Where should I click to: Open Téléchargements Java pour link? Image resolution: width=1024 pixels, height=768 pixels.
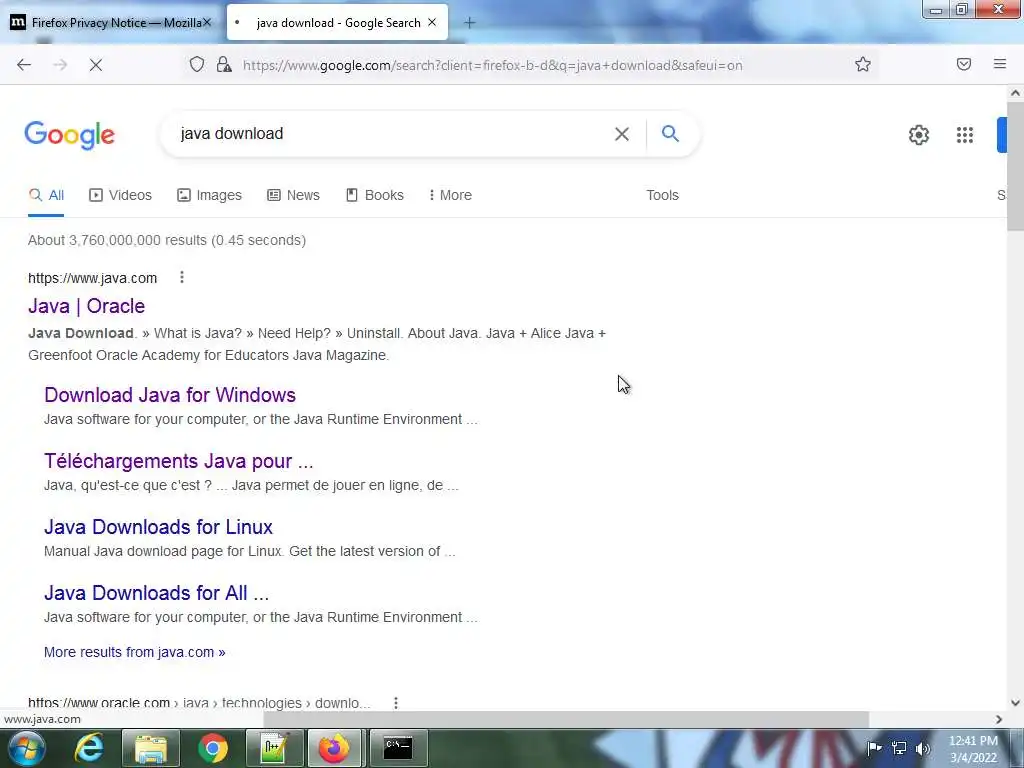click(178, 460)
